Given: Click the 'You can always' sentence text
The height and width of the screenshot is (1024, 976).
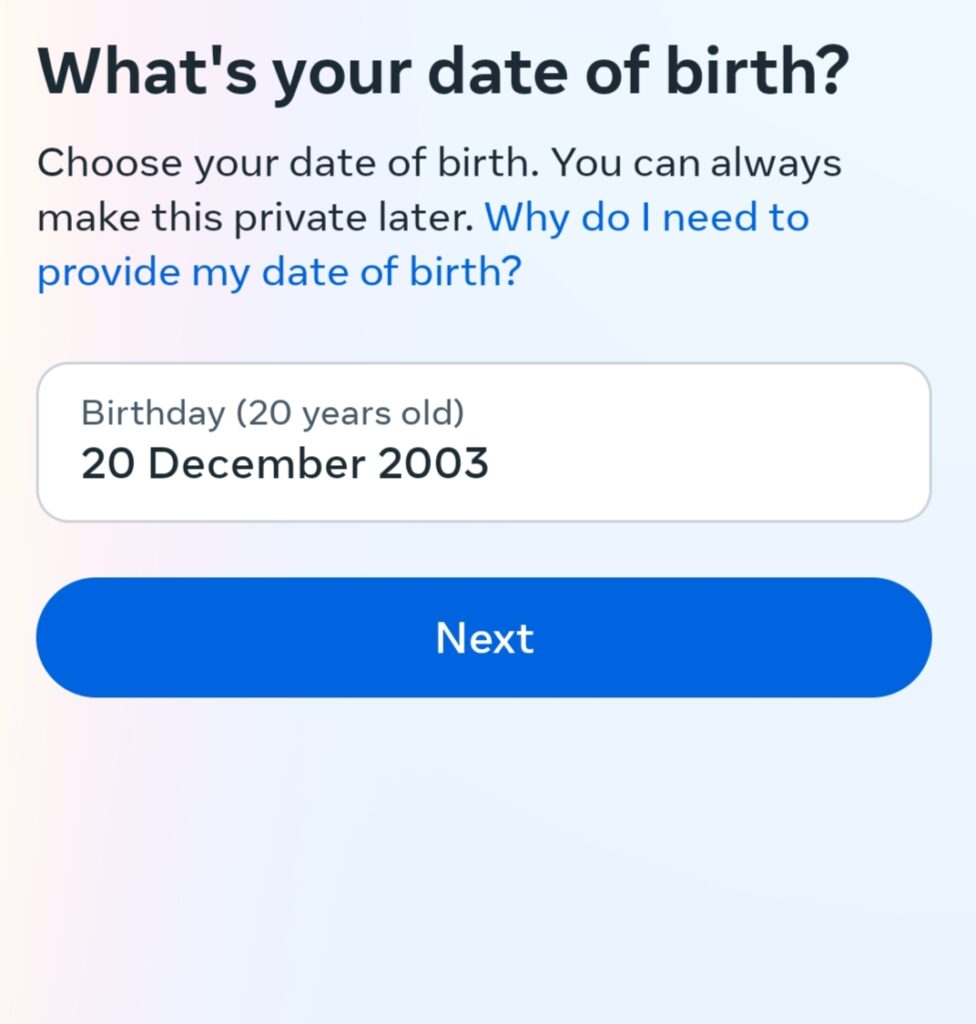Looking at the screenshot, I should pyautogui.click(x=698, y=163).
